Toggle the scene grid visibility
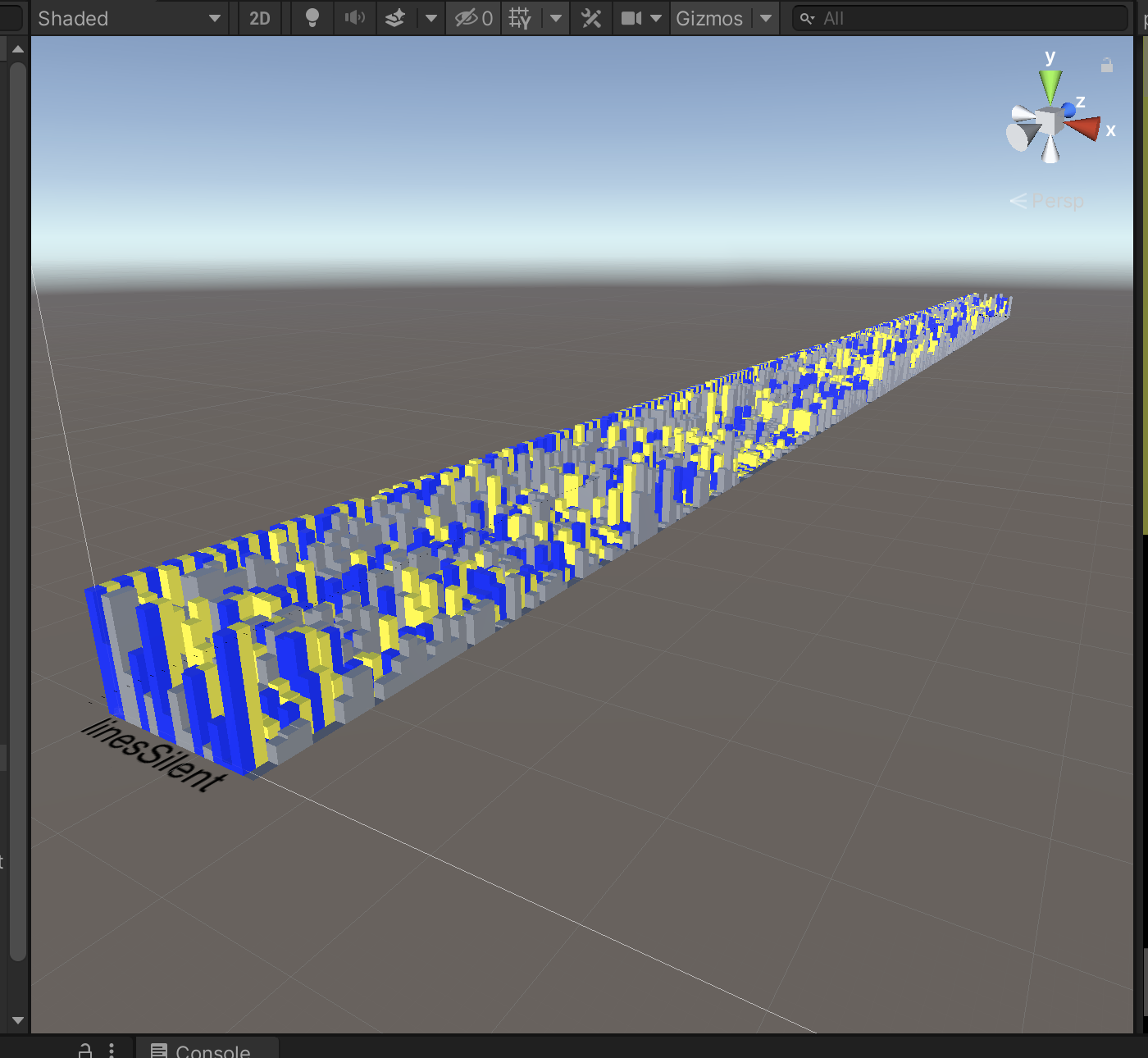Screen dimensions: 1148x1058 click(x=520, y=18)
